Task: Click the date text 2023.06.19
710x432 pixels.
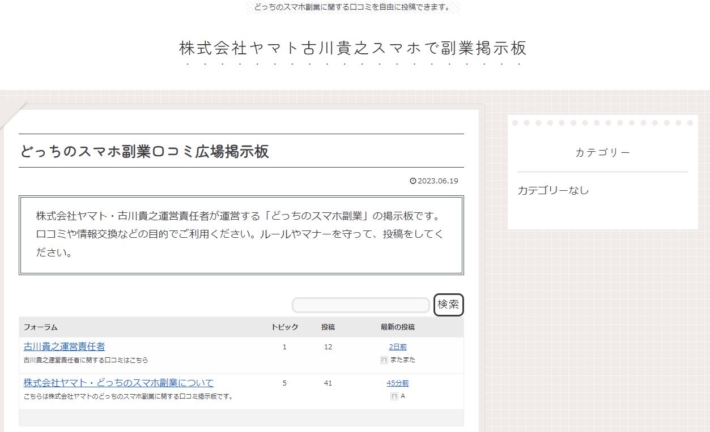Action: tap(438, 181)
